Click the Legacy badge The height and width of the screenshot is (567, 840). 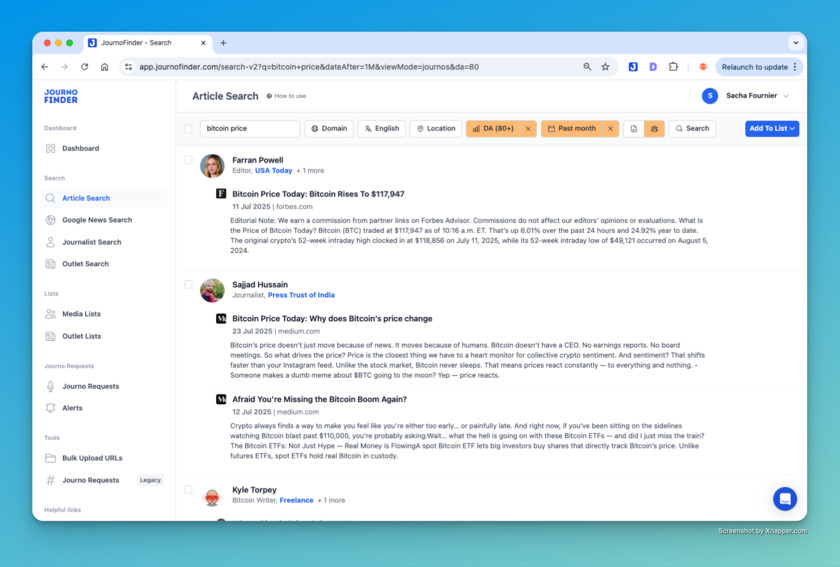coord(150,480)
